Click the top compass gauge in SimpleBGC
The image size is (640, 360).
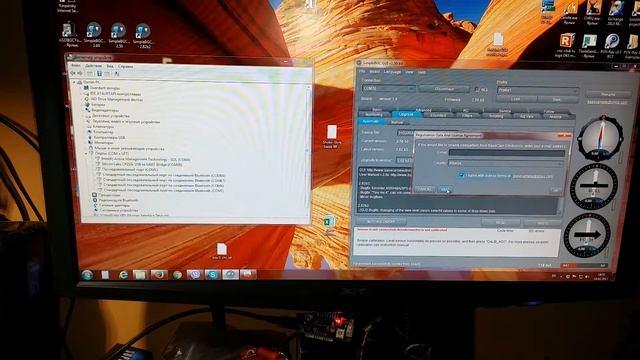pos(600,138)
